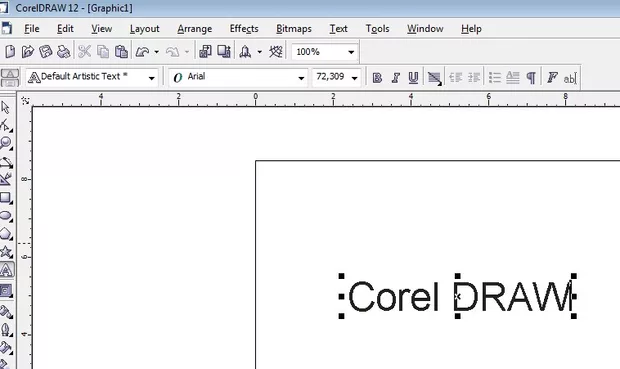This screenshot has width=620, height=369.
Task: Open the Arial font list dropdown
Action: click(x=301, y=78)
